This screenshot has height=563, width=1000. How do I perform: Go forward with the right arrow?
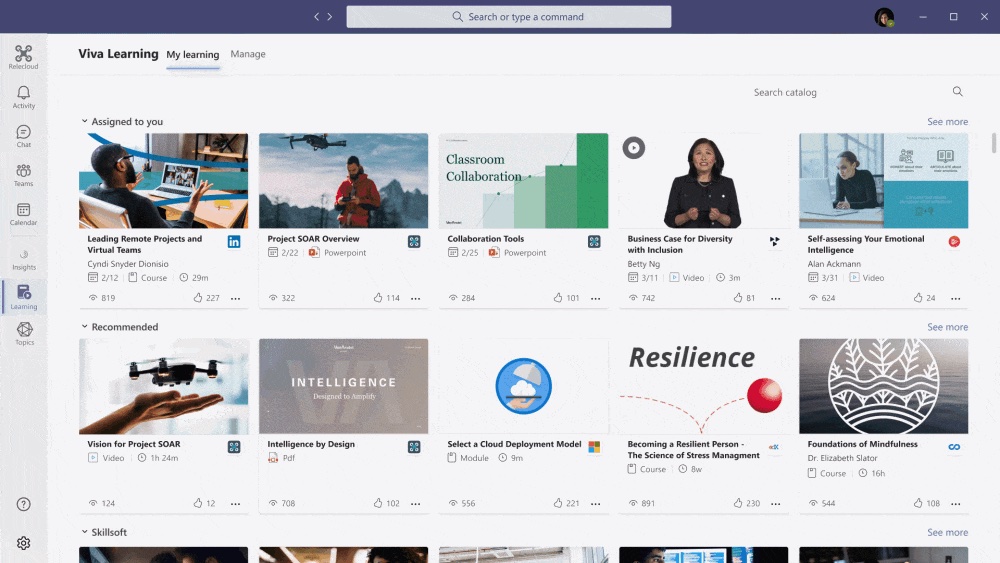pos(330,17)
